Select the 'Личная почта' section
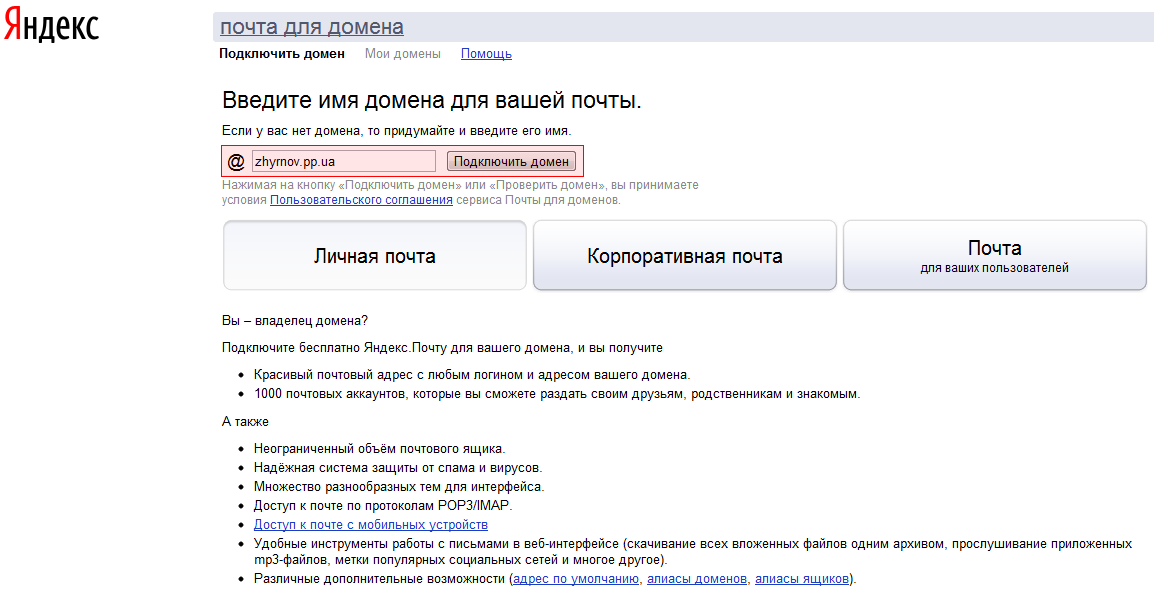The width and height of the screenshot is (1154, 592). pos(374,256)
